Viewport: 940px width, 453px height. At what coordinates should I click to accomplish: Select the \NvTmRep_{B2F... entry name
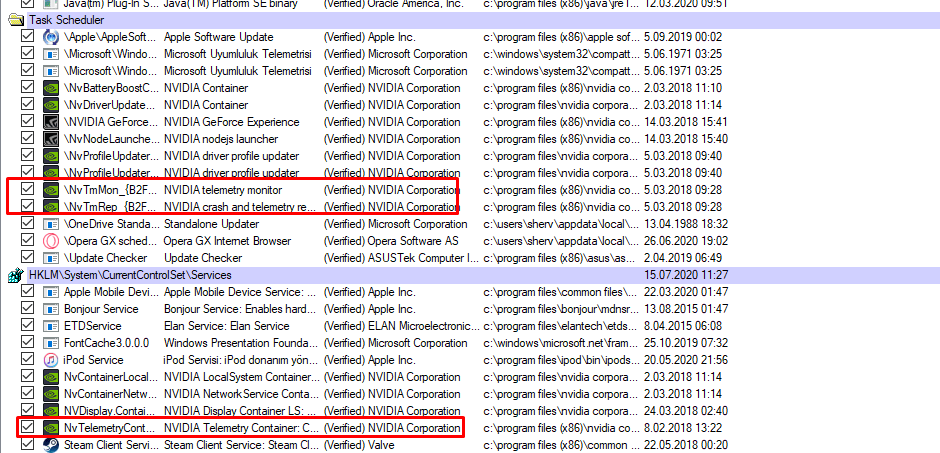111,207
